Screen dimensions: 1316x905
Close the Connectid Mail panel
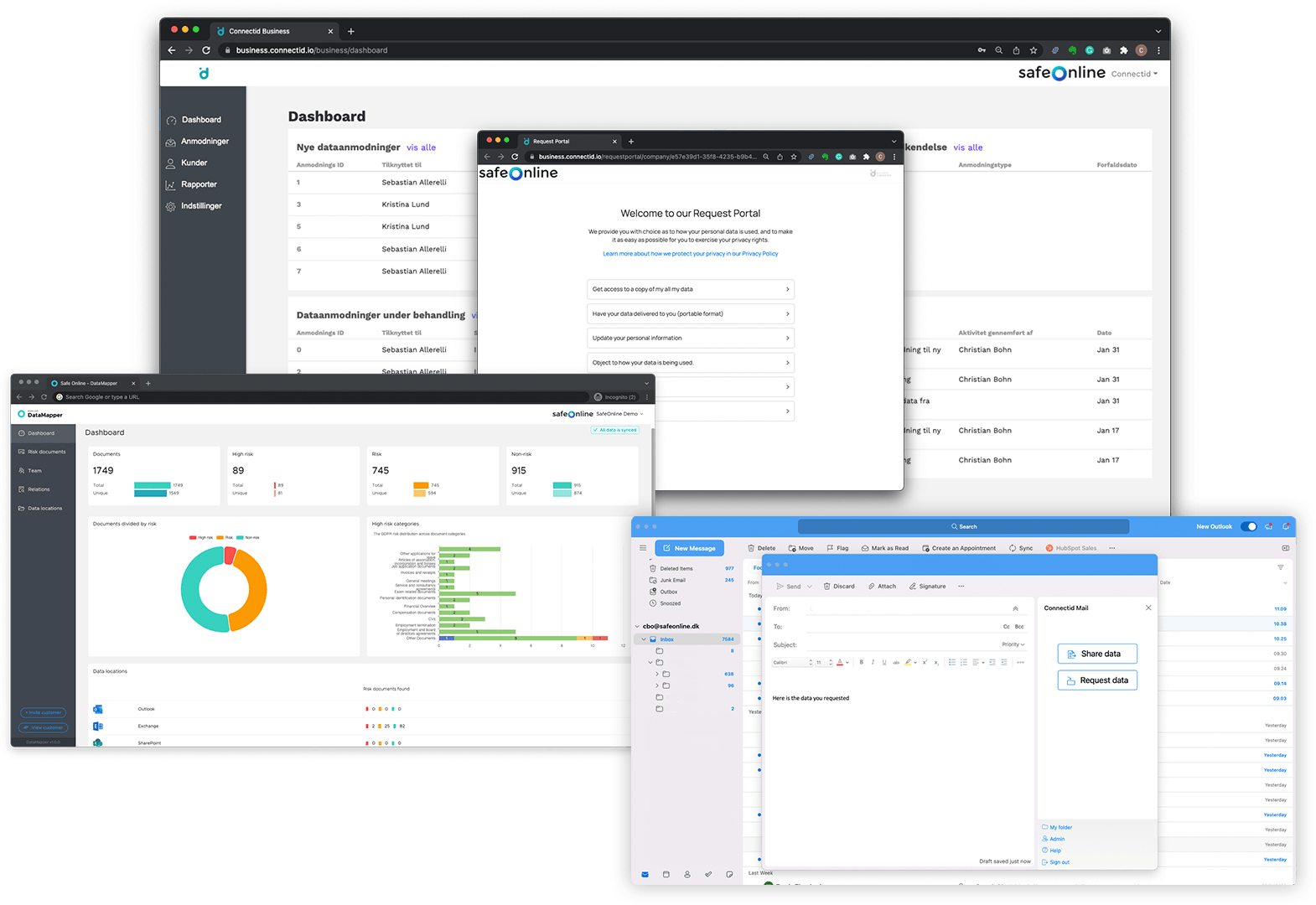1148,608
